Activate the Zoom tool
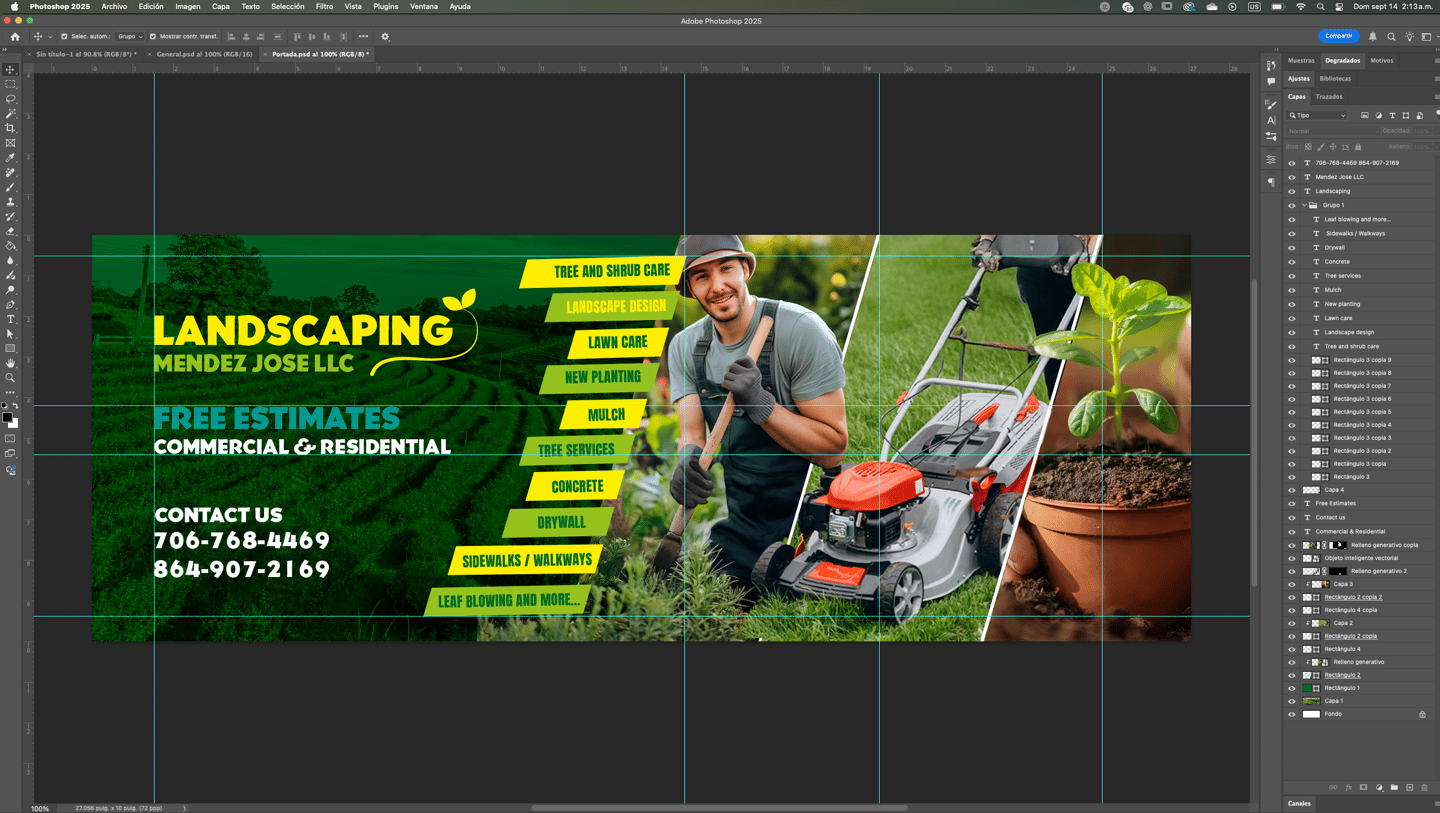The height and width of the screenshot is (813, 1440). (x=11, y=376)
